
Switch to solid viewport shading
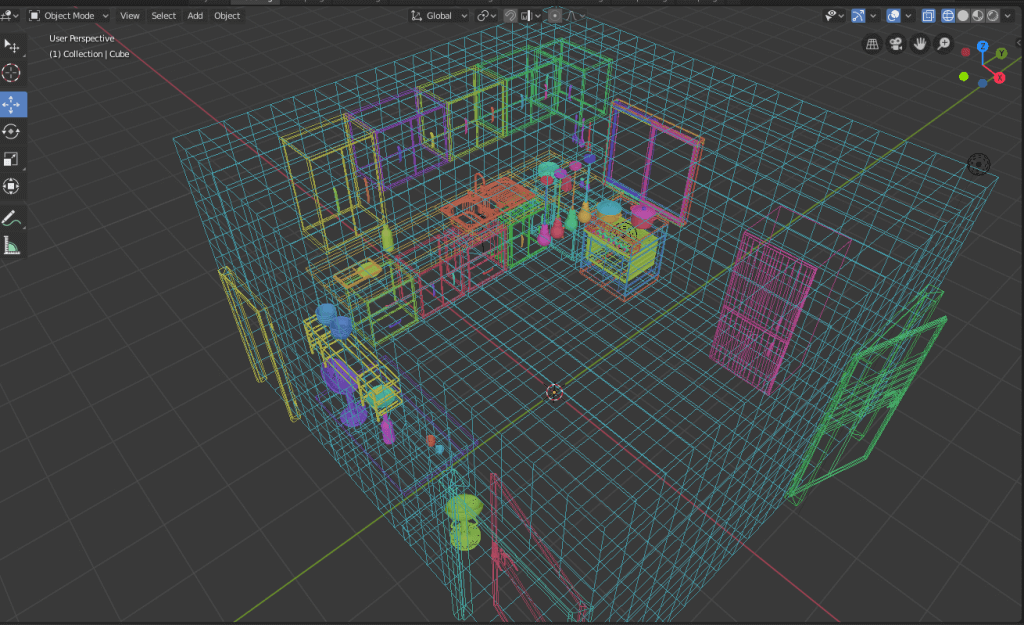(964, 16)
